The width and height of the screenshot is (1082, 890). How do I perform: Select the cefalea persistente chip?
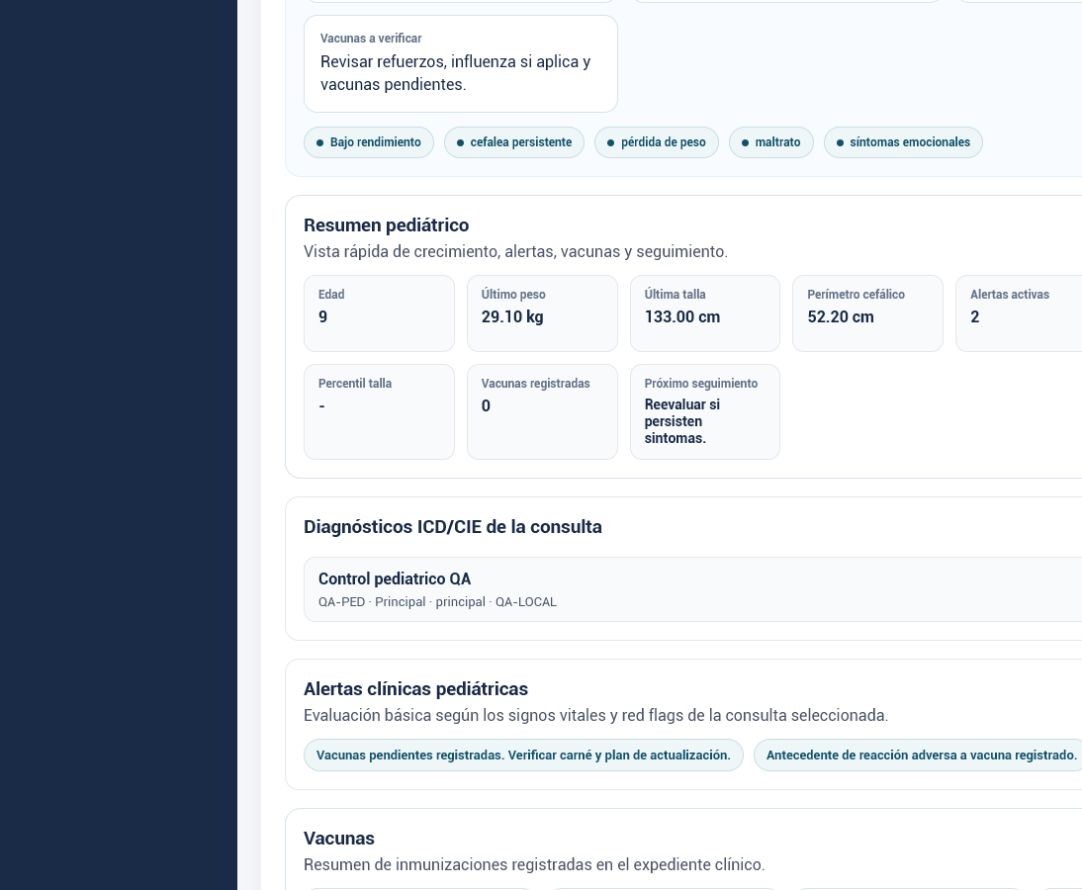click(514, 142)
